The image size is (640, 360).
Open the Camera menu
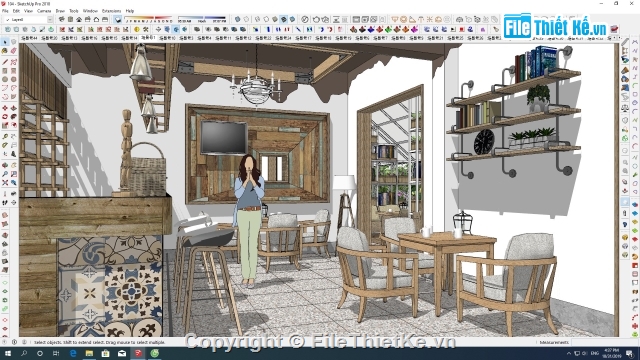click(x=44, y=11)
